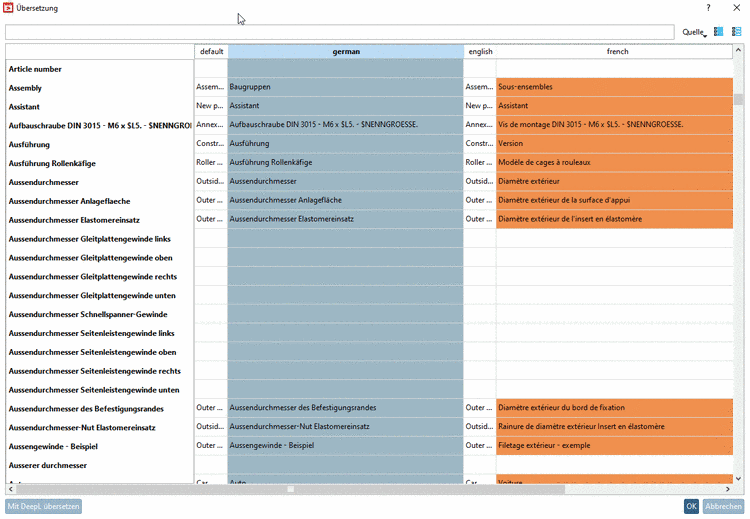The image size is (750, 519).
Task: Select the Assistant row label
Action: (x=24, y=107)
